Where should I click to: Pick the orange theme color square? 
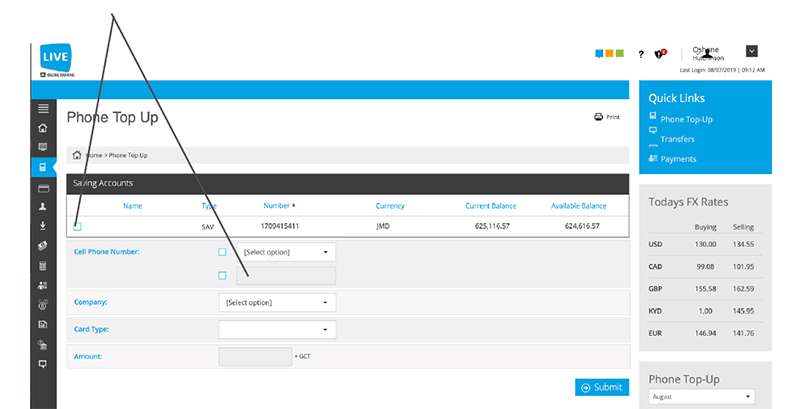(x=609, y=53)
